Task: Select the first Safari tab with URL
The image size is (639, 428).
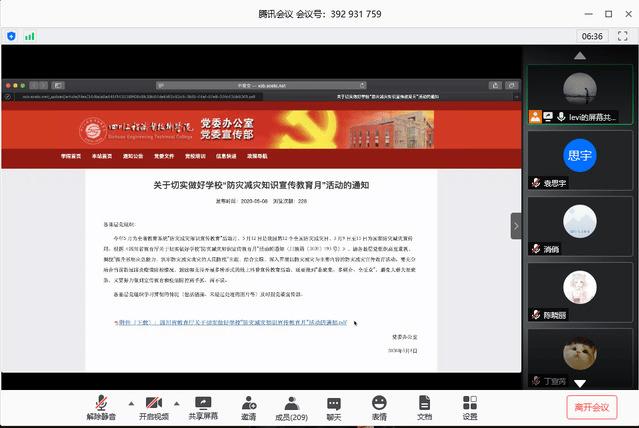Action: (139, 97)
